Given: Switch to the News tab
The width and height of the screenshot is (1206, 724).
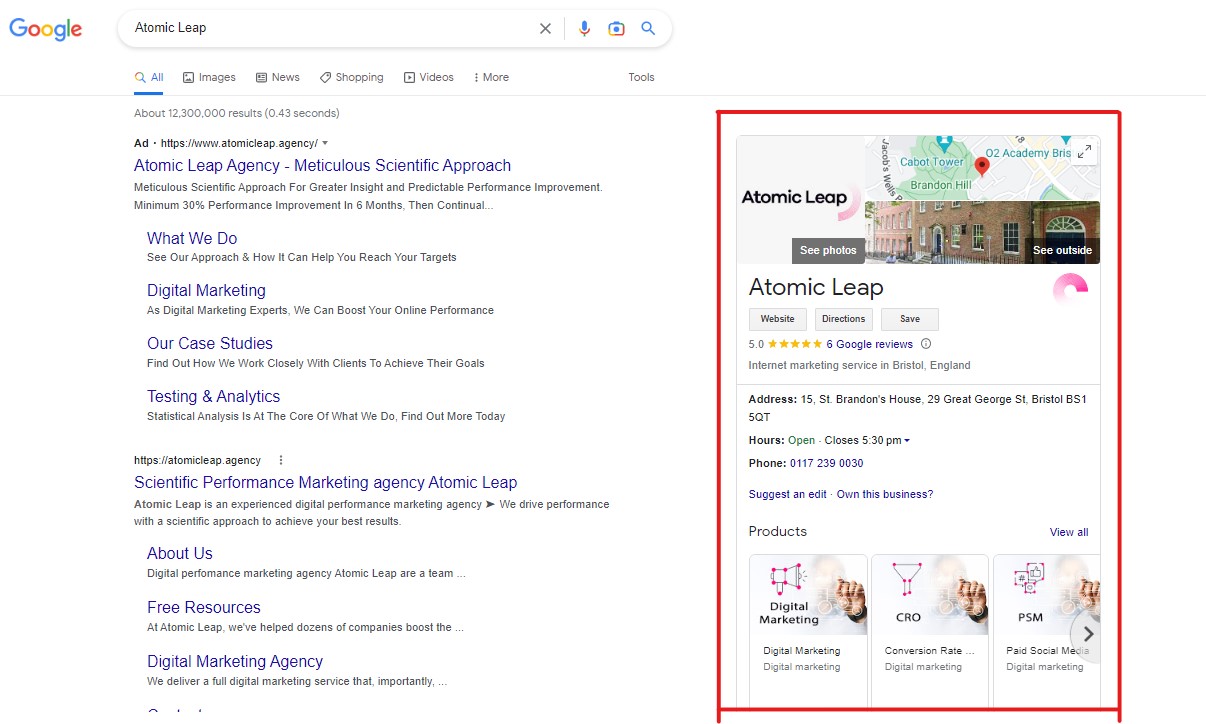Looking at the screenshot, I should coord(277,77).
